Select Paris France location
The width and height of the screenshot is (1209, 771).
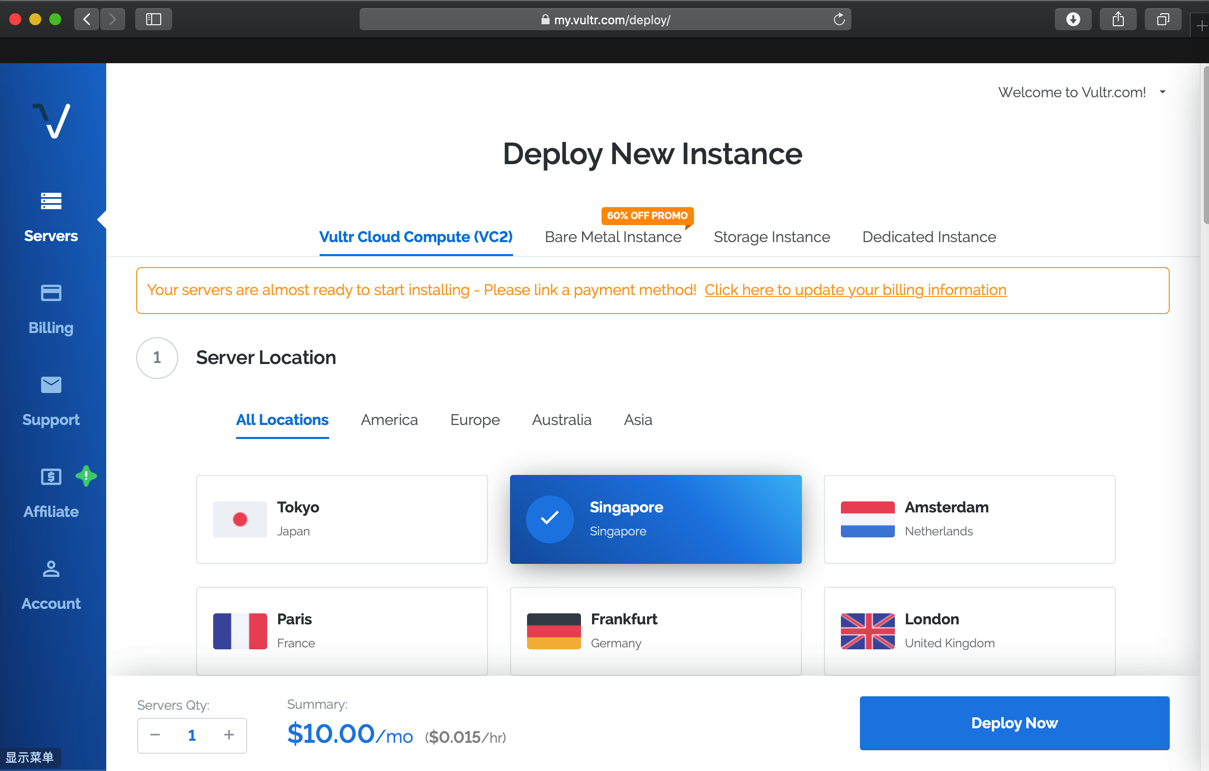point(342,631)
